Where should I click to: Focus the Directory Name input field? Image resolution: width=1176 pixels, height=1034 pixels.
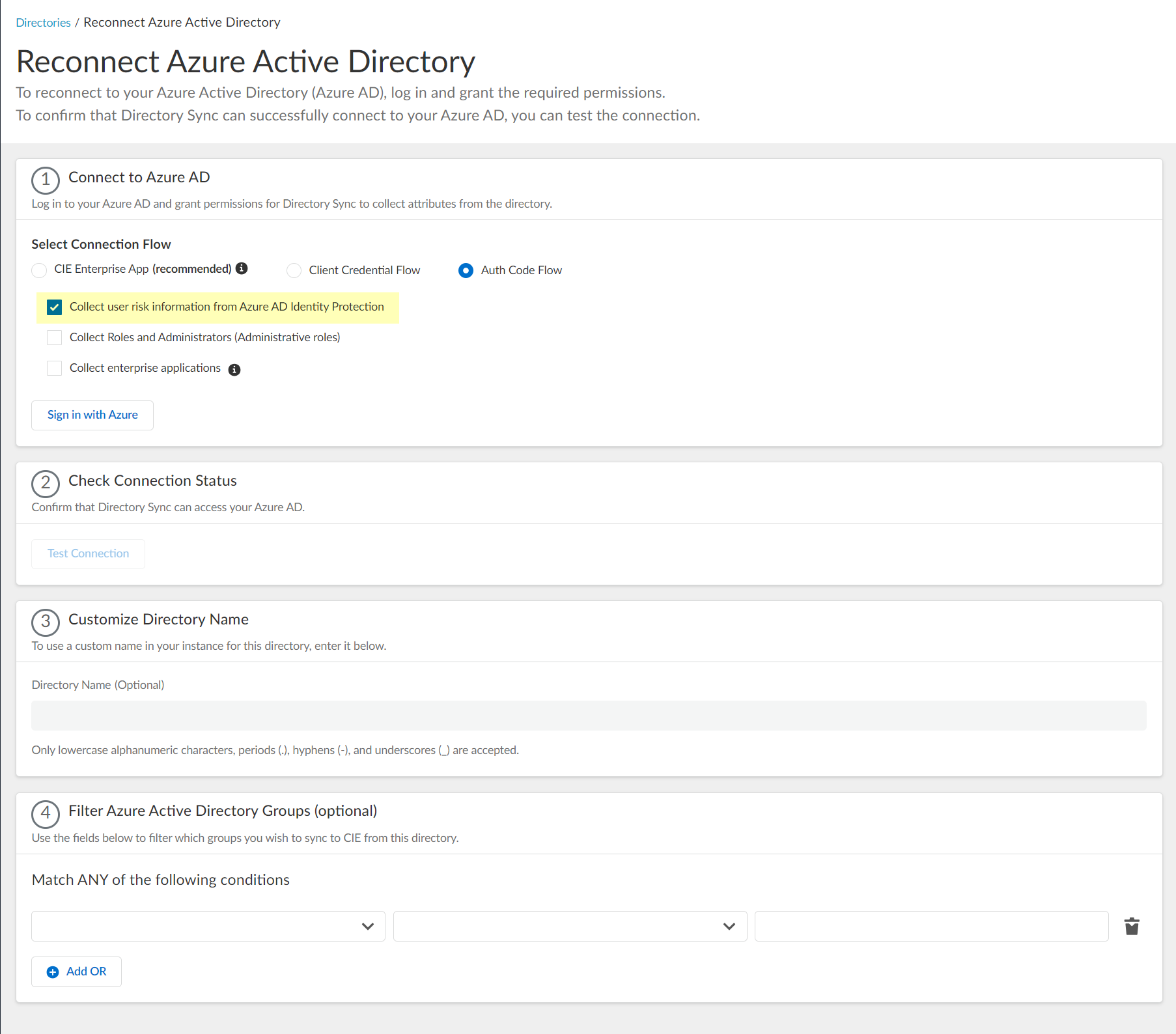(x=589, y=716)
